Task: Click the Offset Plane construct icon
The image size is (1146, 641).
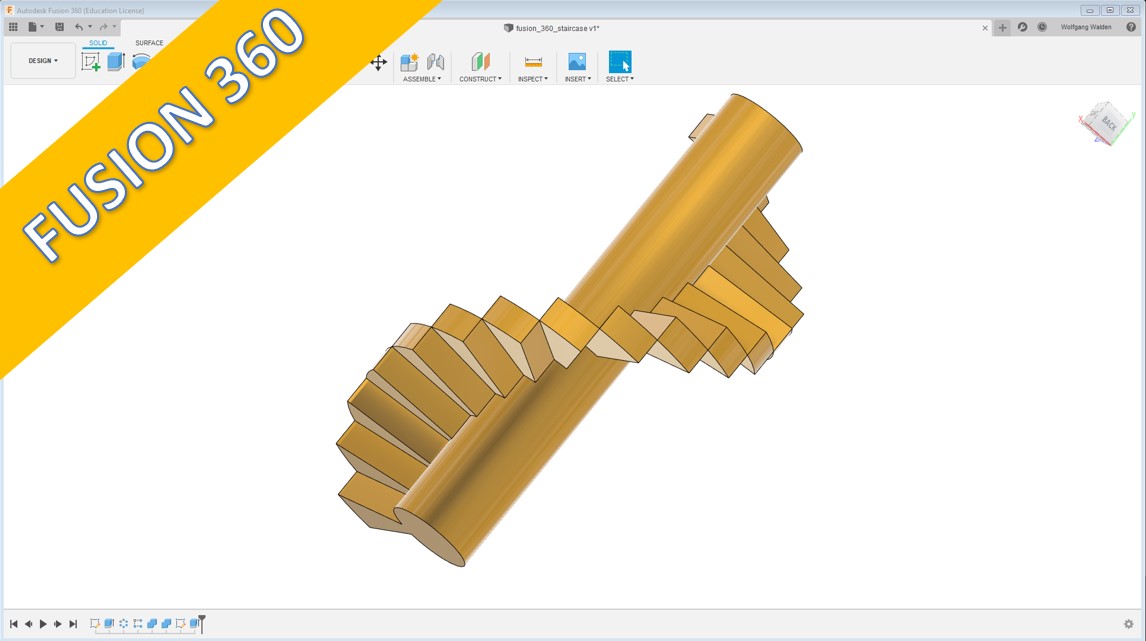Action: (480, 62)
